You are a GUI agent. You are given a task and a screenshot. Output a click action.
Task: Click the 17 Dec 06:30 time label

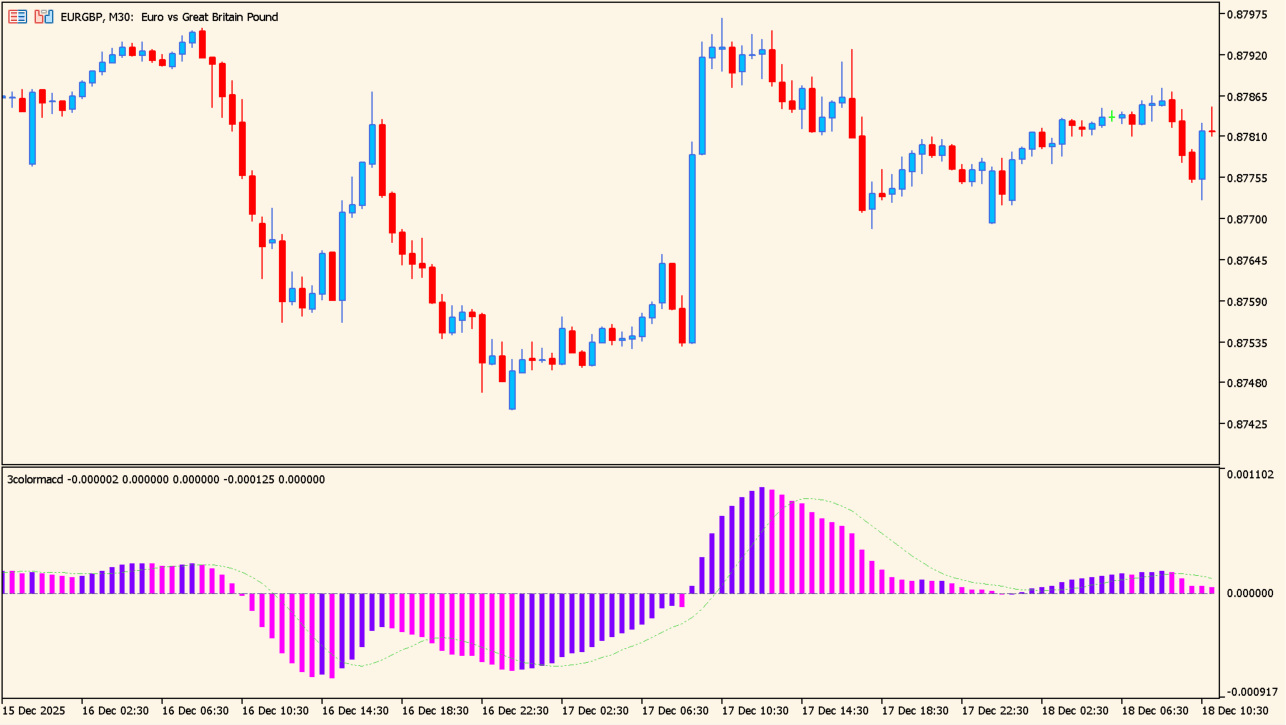pyautogui.click(x=676, y=711)
